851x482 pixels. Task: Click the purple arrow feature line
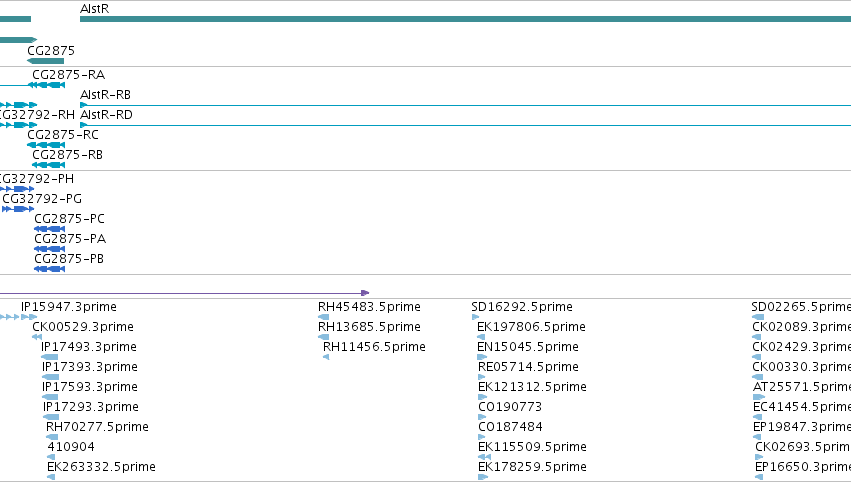[x=185, y=293]
